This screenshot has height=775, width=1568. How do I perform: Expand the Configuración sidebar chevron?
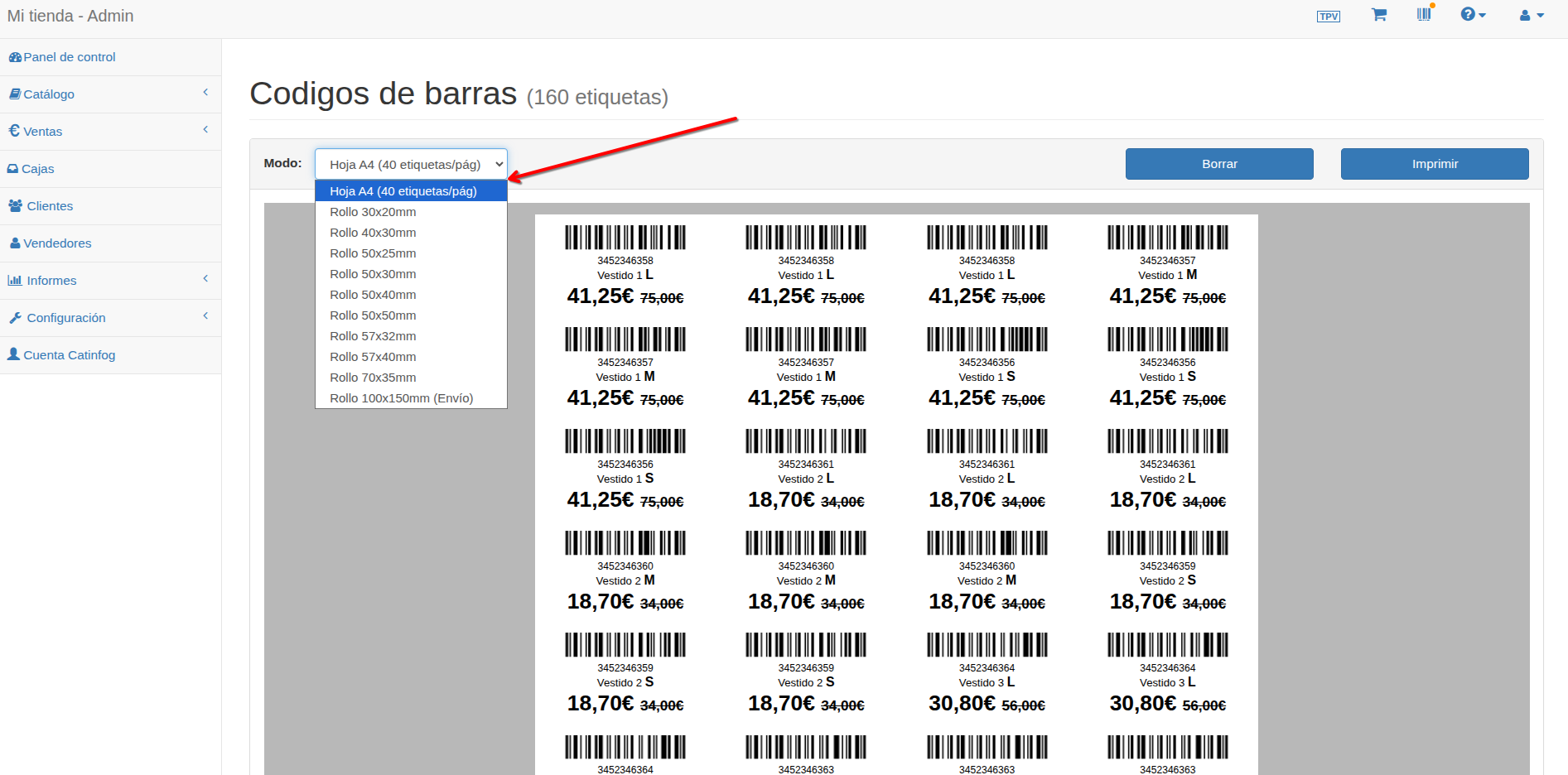point(205,316)
